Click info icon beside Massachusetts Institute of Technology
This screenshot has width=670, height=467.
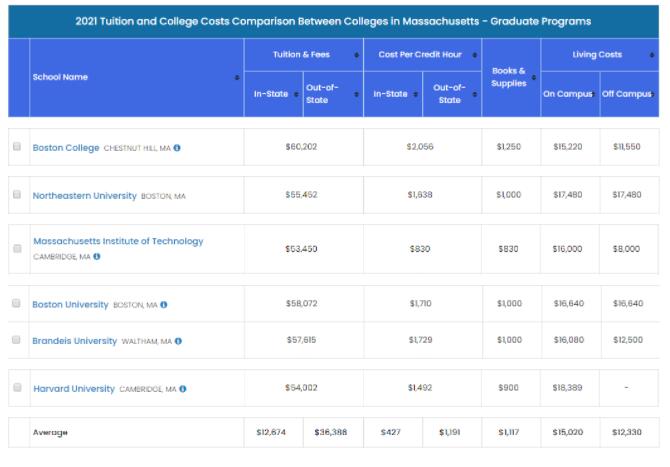click(97, 256)
